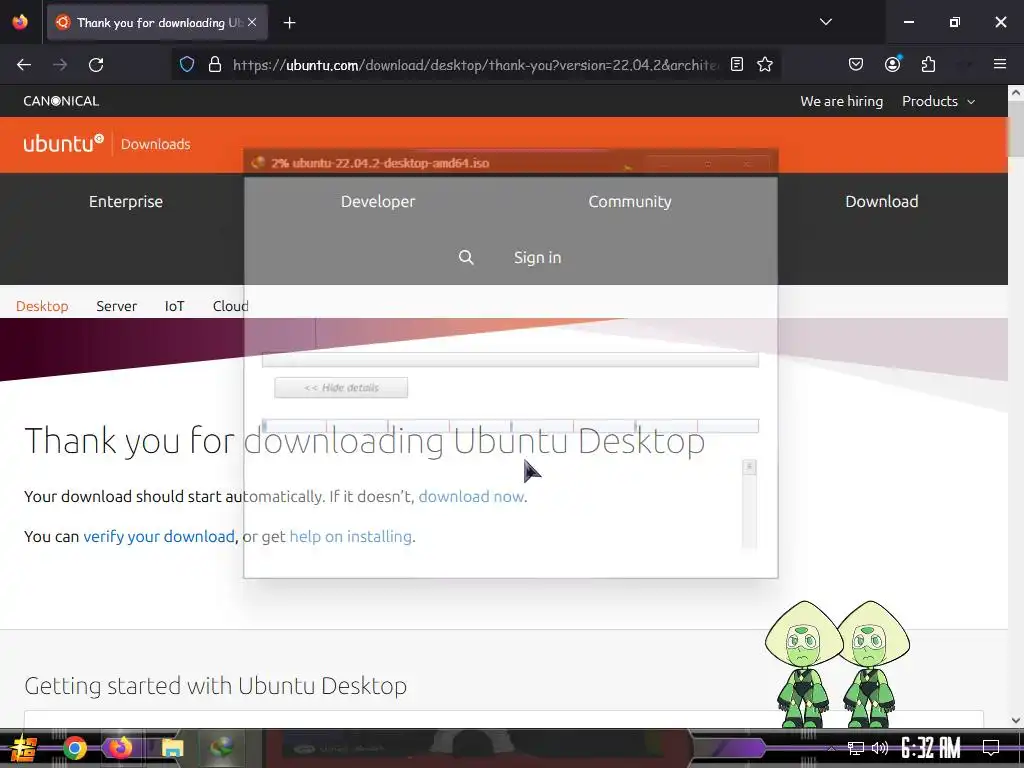Open the Pocket save icon
The width and height of the screenshot is (1024, 768).
(856, 65)
